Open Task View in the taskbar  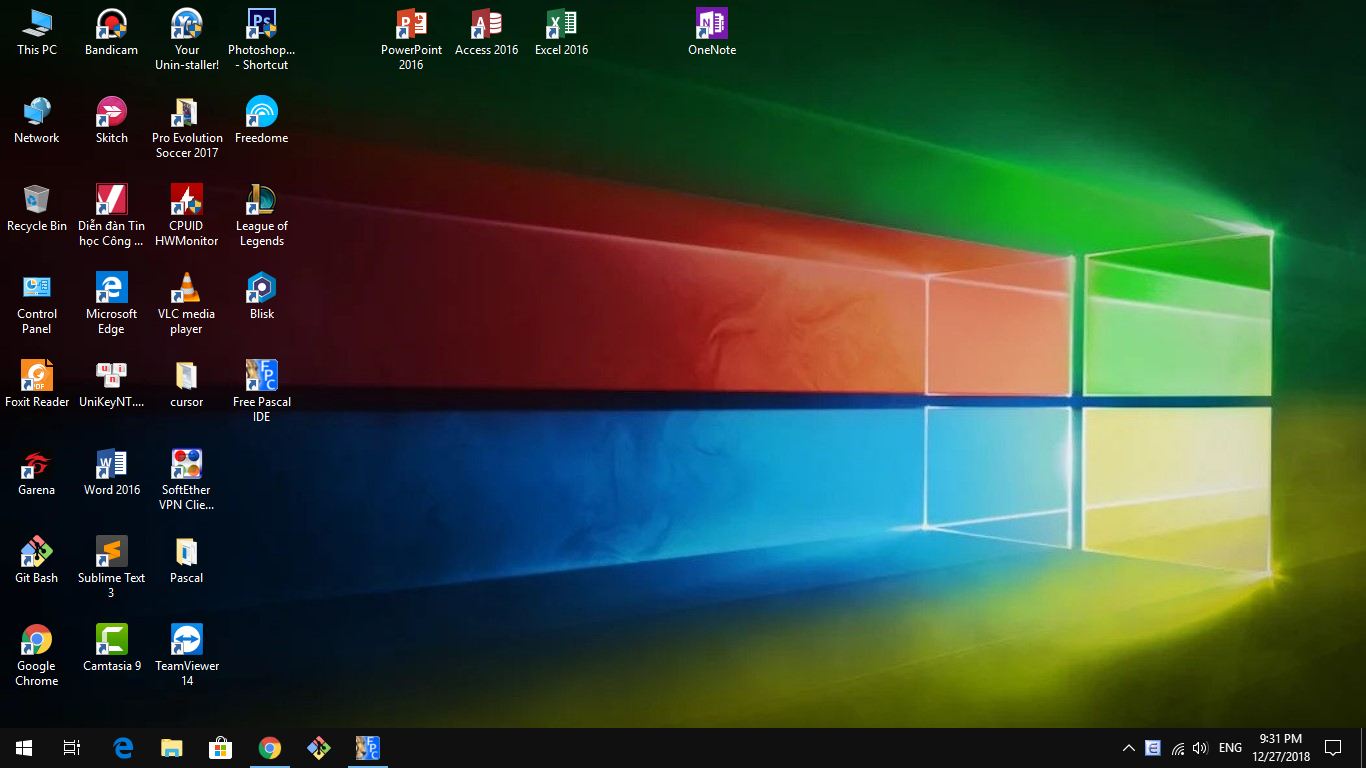coord(72,748)
